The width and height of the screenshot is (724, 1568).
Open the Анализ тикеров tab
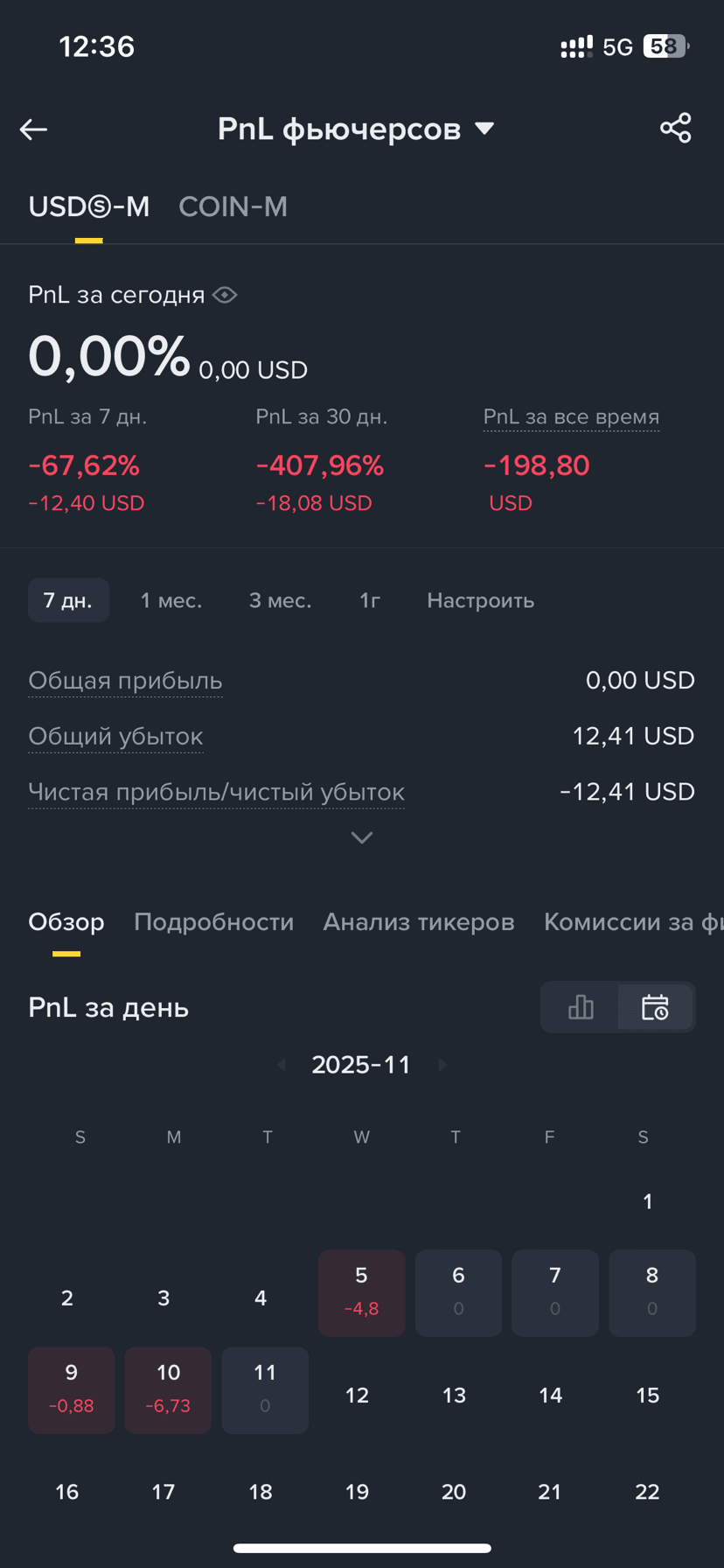[x=419, y=922]
